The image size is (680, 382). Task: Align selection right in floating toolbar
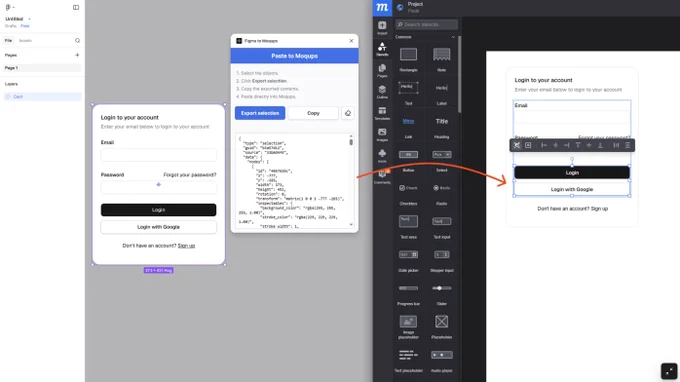[566, 145]
